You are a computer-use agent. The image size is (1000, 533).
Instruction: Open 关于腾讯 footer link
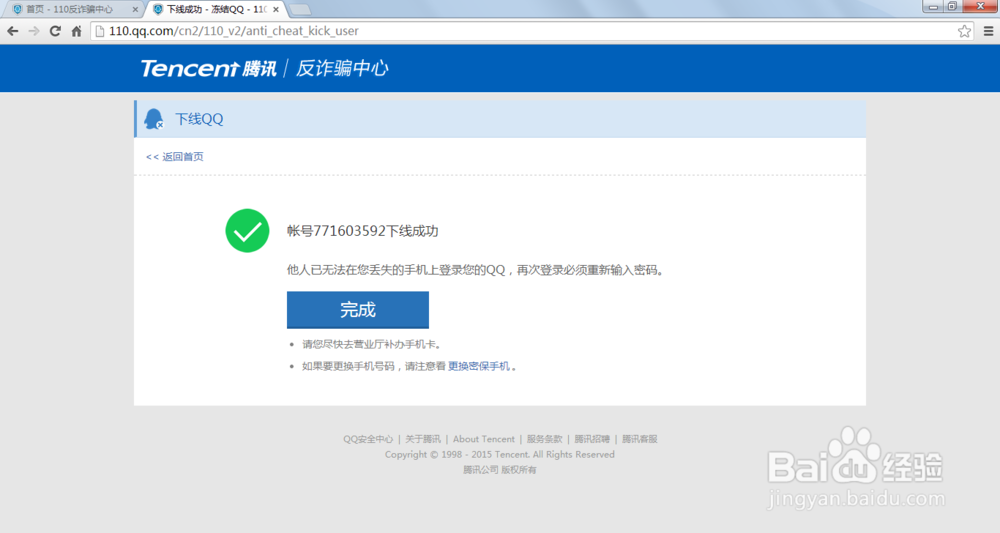tap(423, 439)
